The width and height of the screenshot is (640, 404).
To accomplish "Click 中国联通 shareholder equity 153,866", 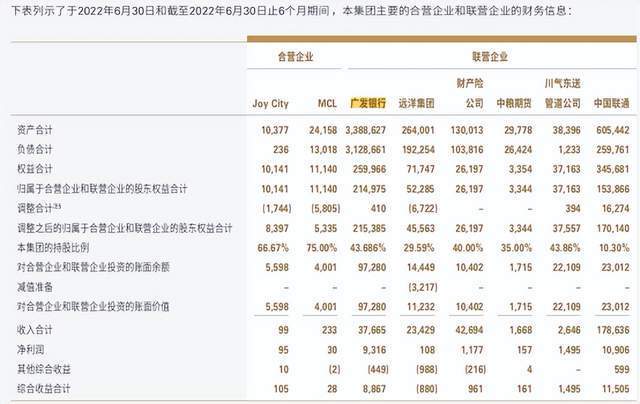I will tap(613, 189).
